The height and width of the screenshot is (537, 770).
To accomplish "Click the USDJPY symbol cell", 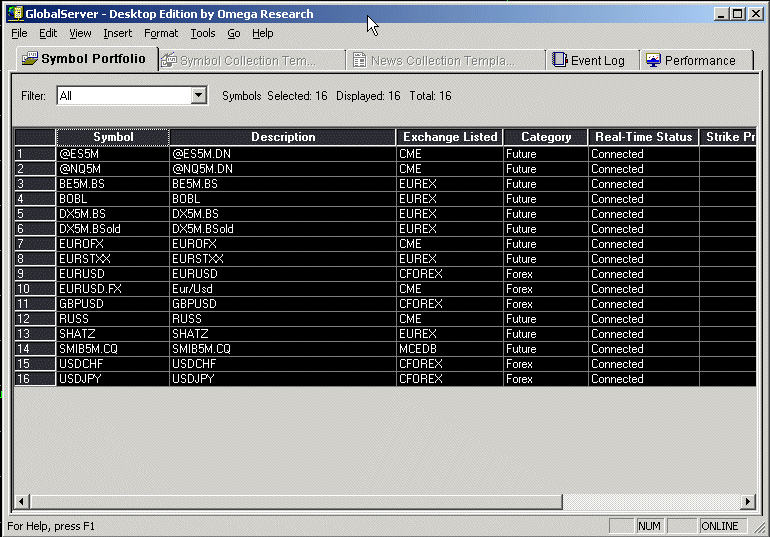I will point(113,378).
